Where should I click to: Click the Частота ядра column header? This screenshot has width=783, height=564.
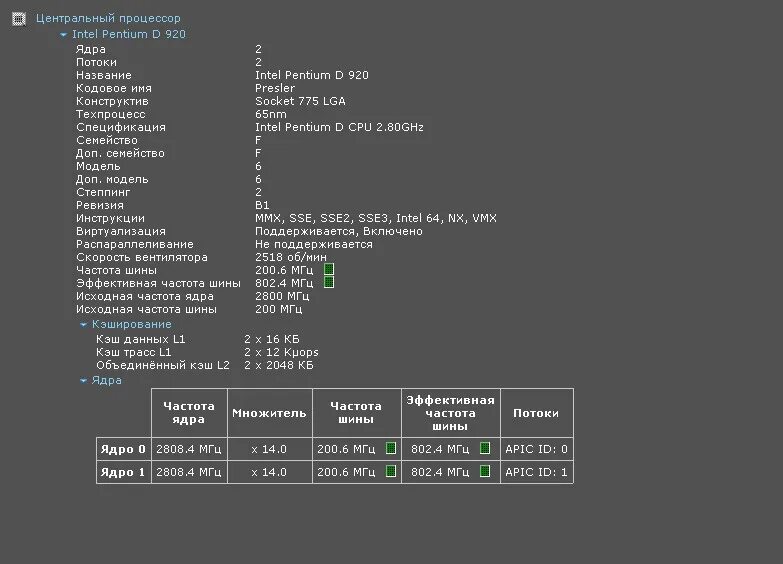189,413
